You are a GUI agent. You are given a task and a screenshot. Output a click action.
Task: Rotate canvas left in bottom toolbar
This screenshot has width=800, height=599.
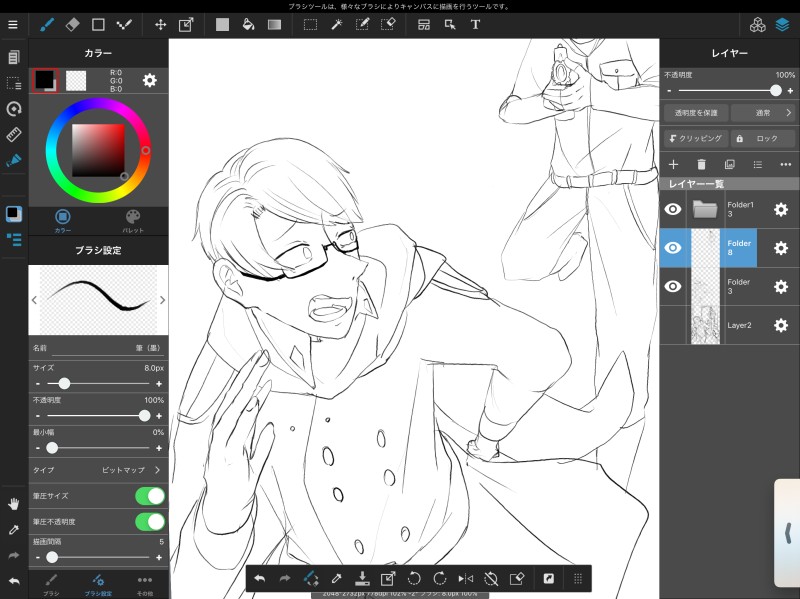click(414, 579)
